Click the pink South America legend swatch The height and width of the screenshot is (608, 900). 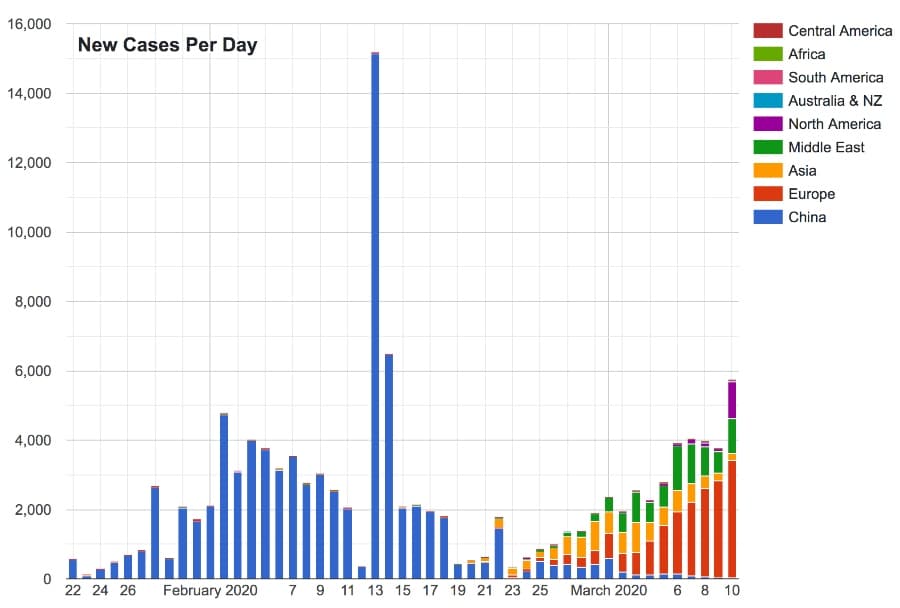point(767,77)
